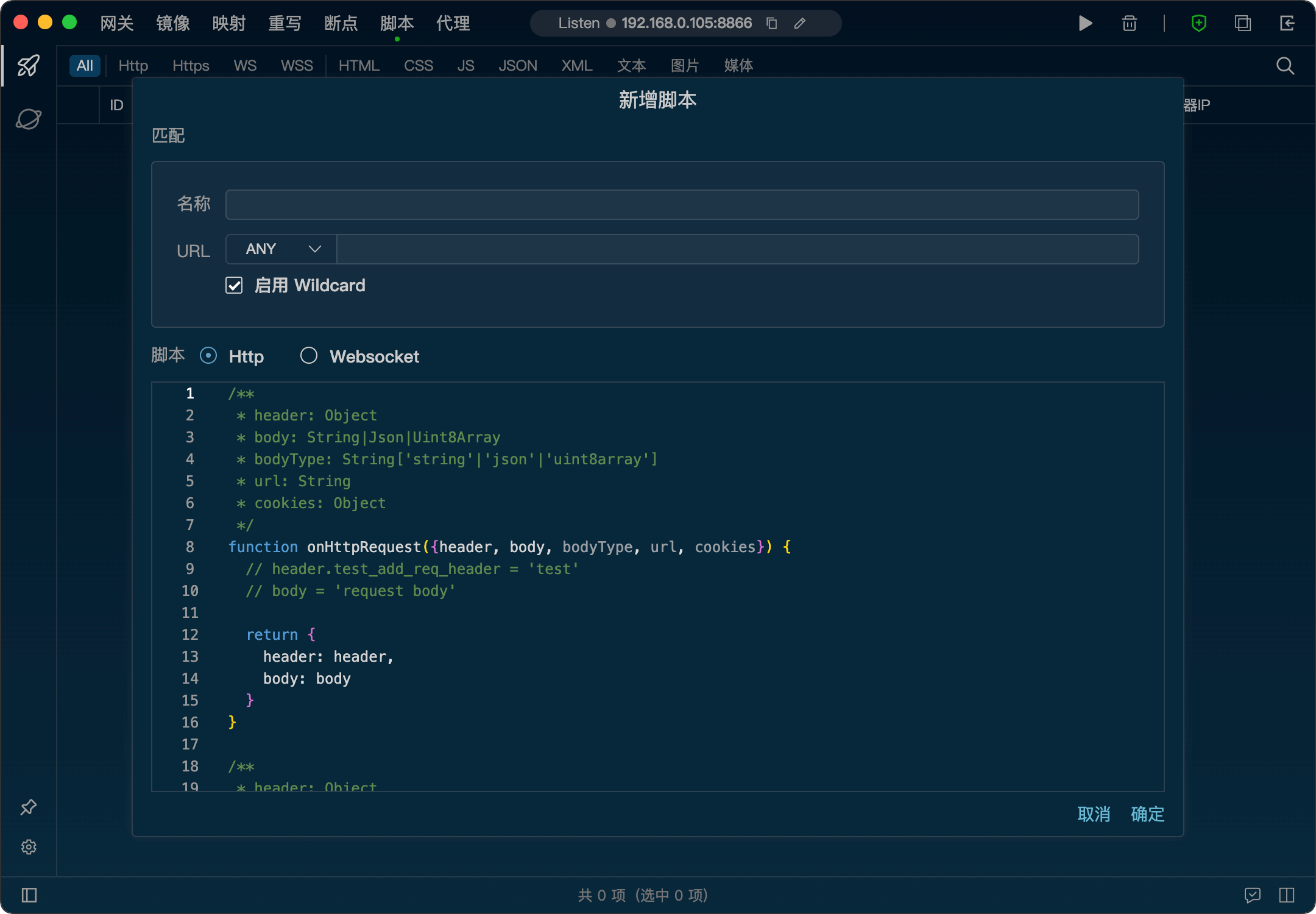Copy the listen address with copy icon

[x=771, y=23]
